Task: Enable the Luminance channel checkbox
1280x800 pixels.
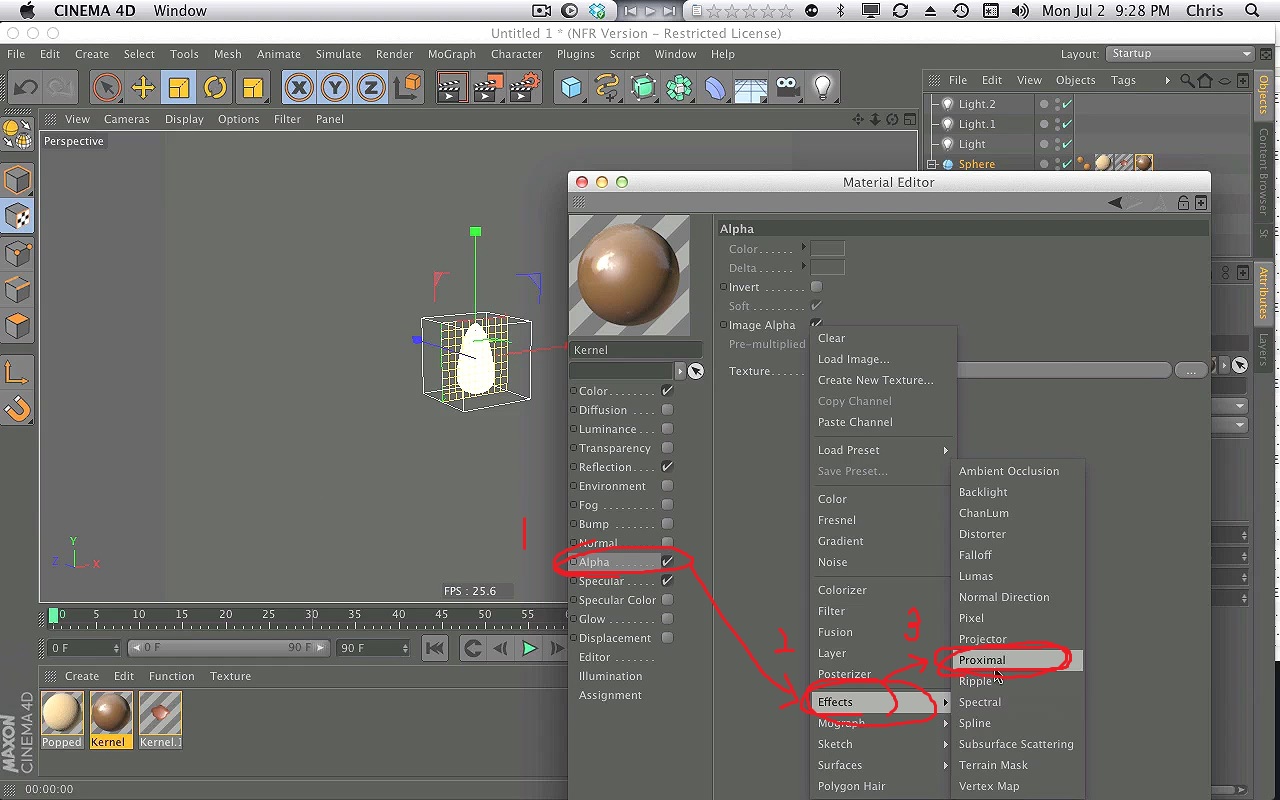Action: 667,429
